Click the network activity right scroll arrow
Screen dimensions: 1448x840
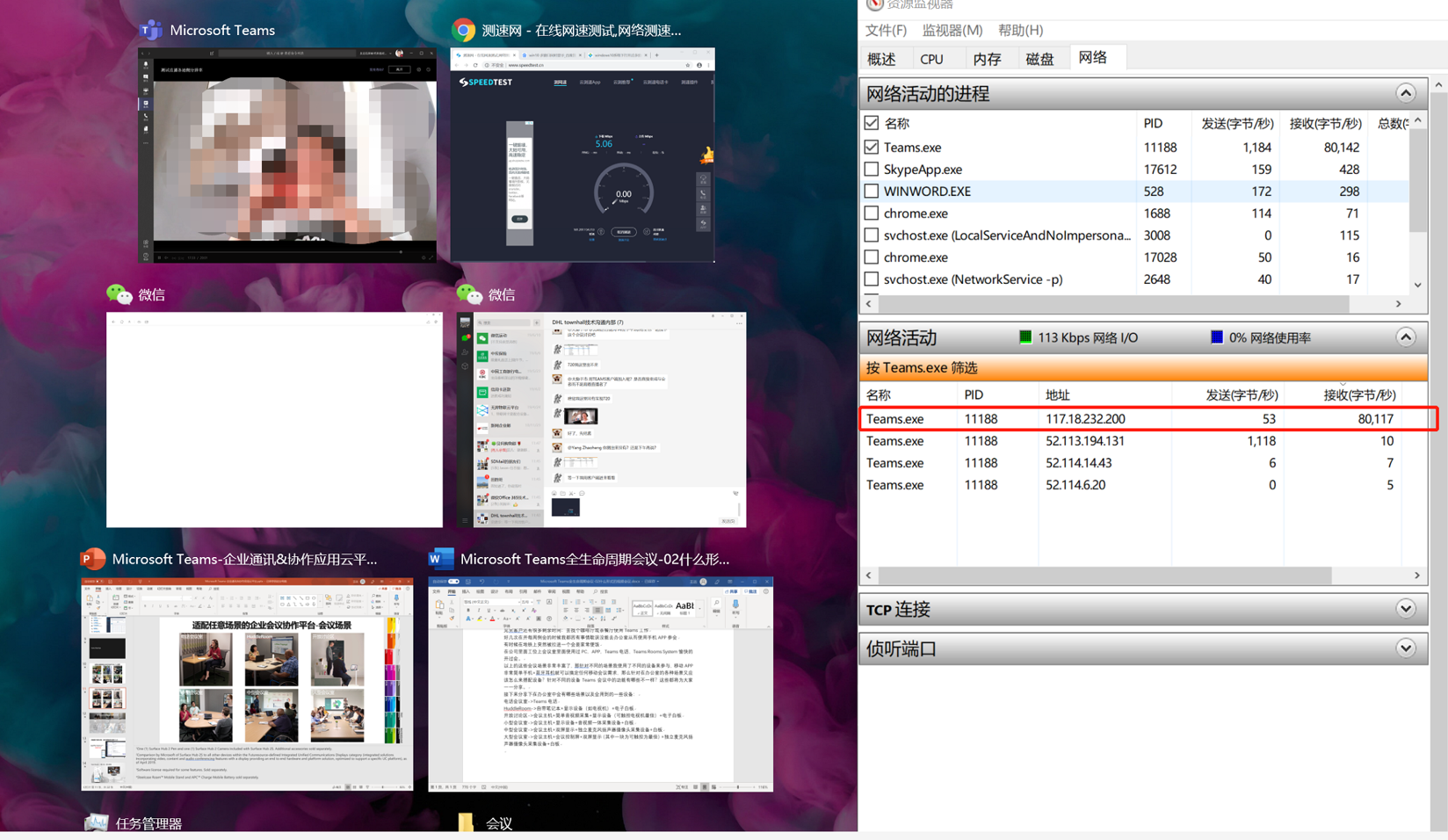click(x=1416, y=575)
